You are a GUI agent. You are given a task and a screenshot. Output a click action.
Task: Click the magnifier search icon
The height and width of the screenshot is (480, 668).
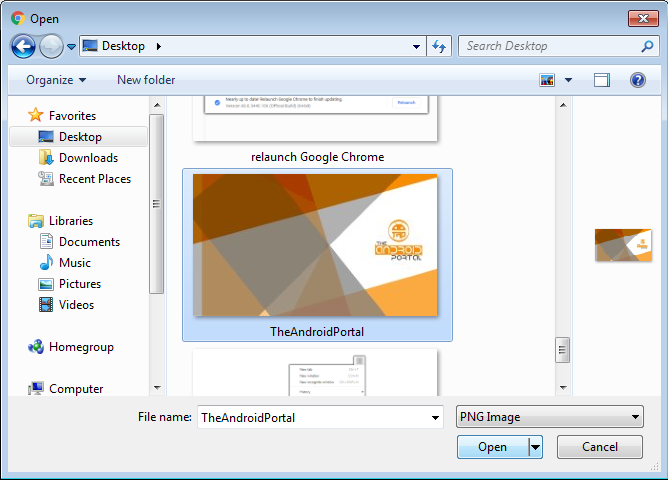tap(647, 46)
